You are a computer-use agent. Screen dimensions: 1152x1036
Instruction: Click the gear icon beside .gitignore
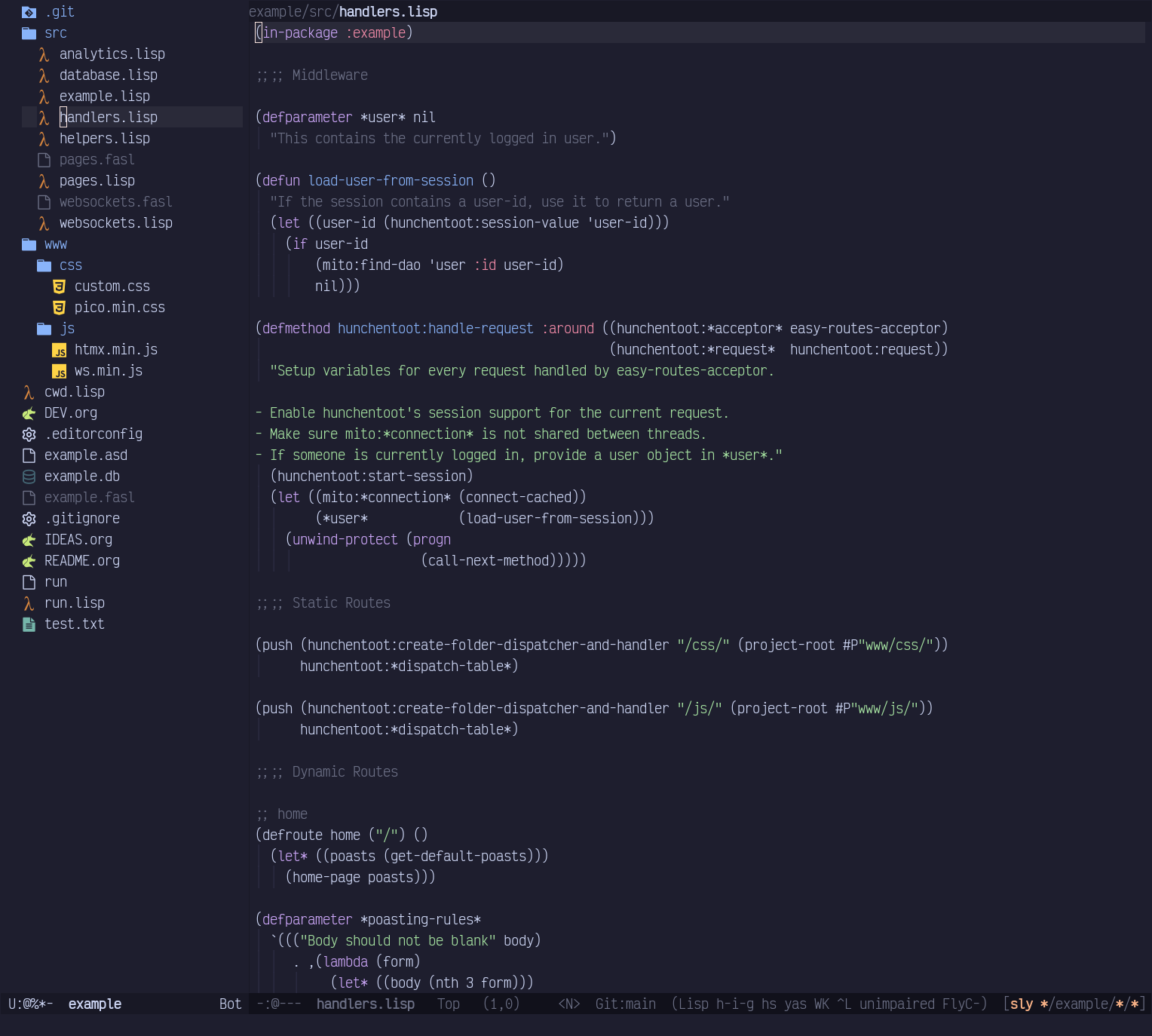click(29, 519)
